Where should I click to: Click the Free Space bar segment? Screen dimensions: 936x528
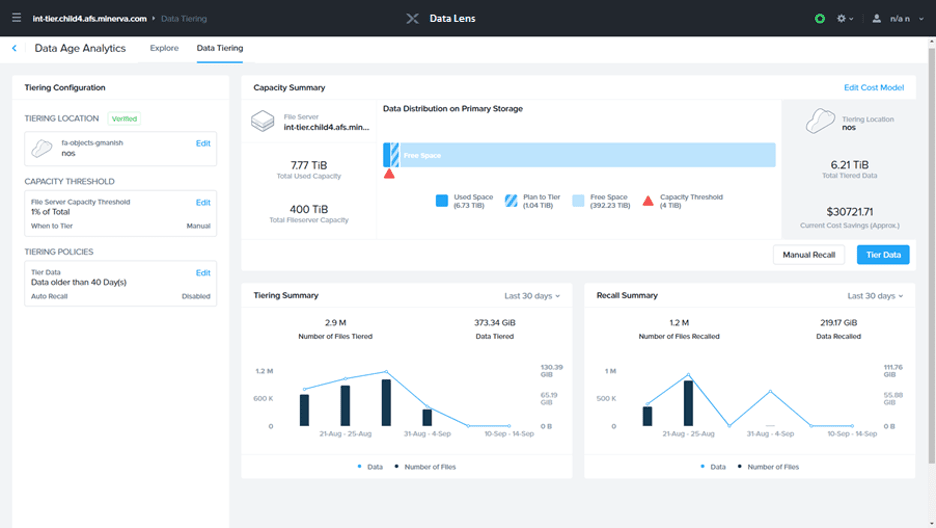coord(590,155)
